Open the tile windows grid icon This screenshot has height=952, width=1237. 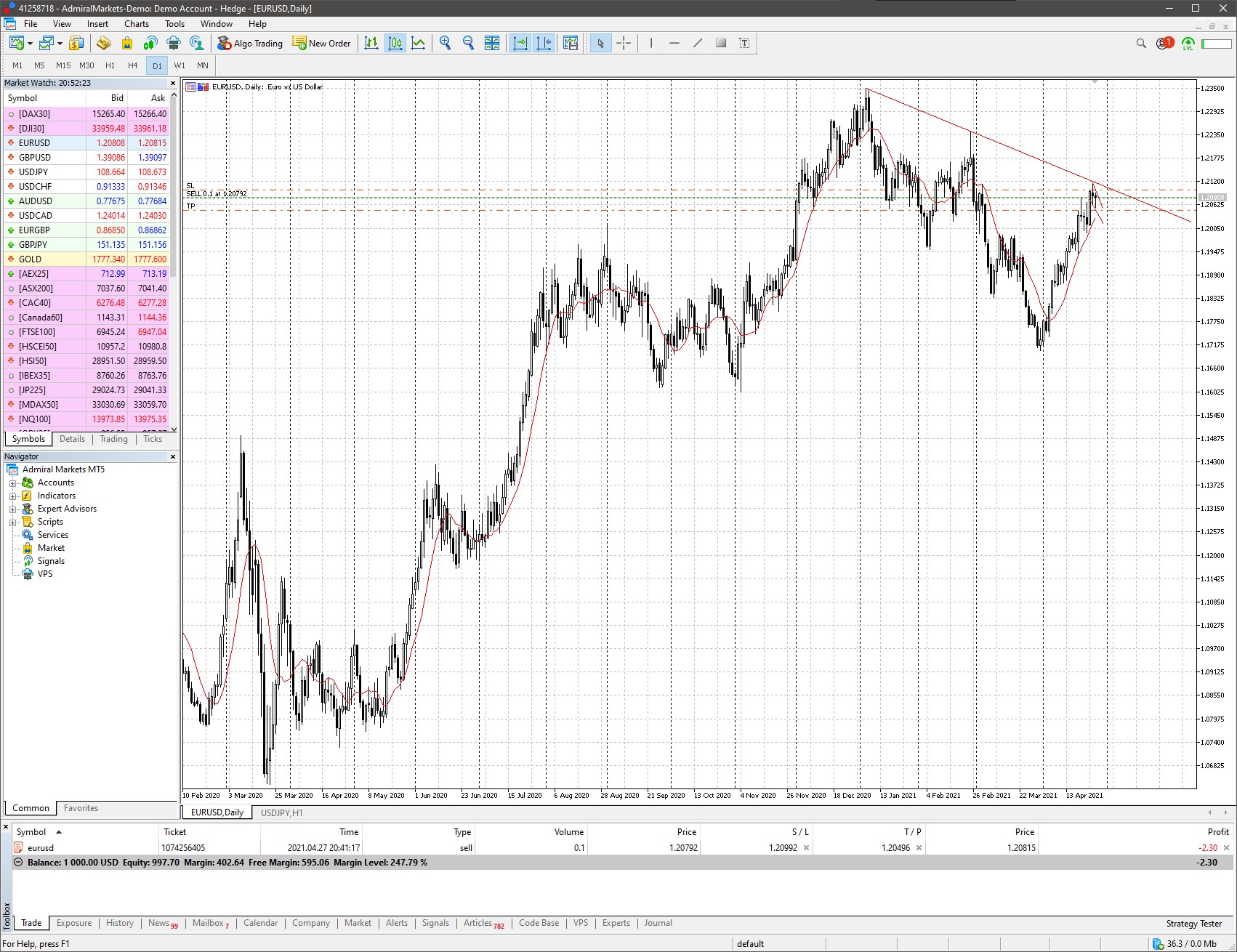(x=492, y=44)
